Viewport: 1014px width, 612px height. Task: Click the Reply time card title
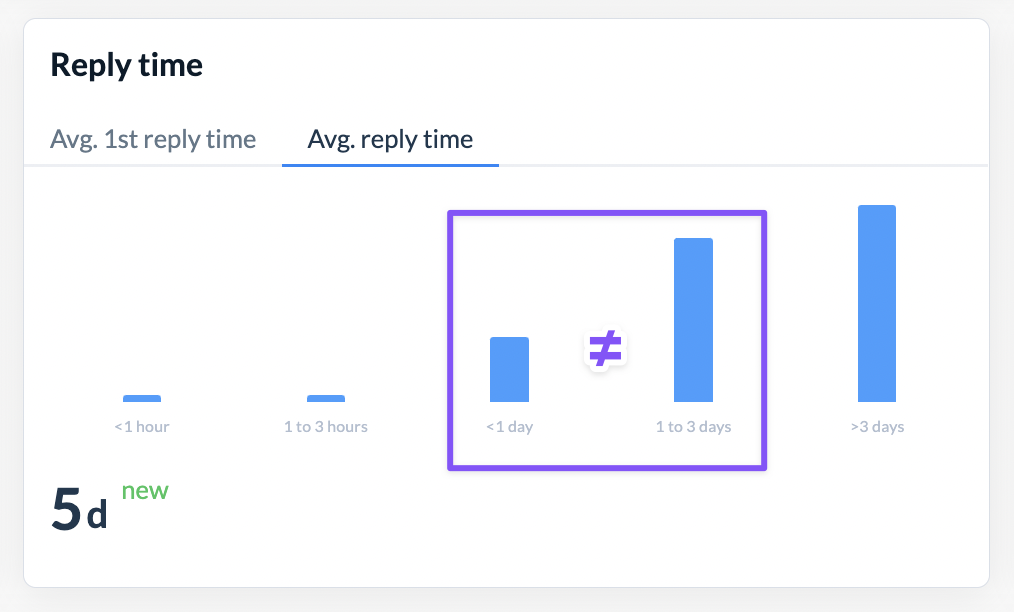coord(127,65)
